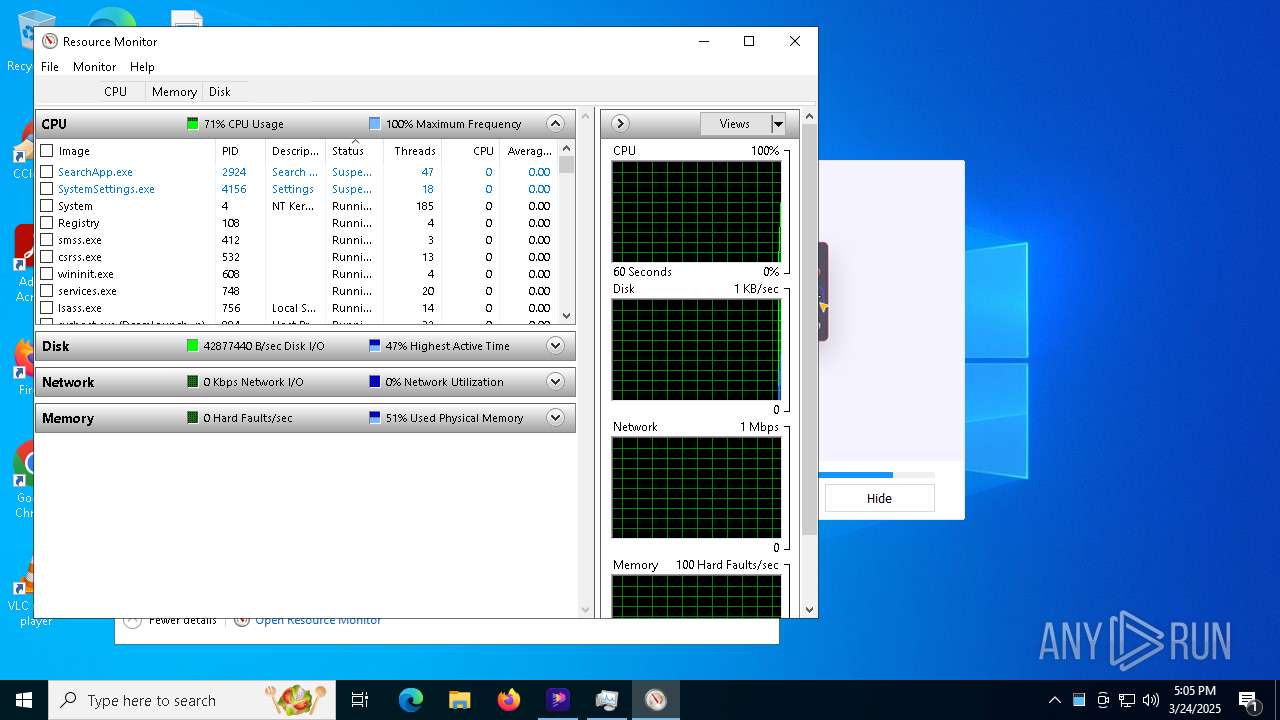Switch to the Memory tab
Viewport: 1280px width, 720px height.
[174, 91]
